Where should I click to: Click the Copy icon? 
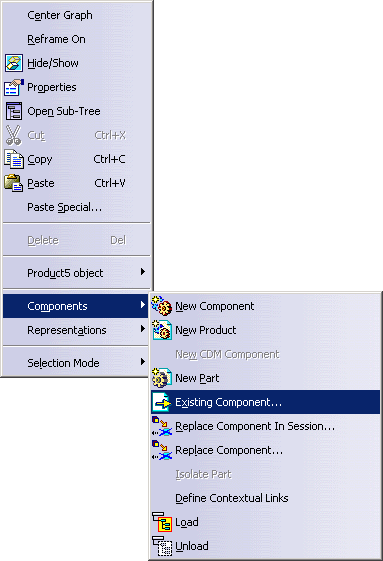point(14,159)
